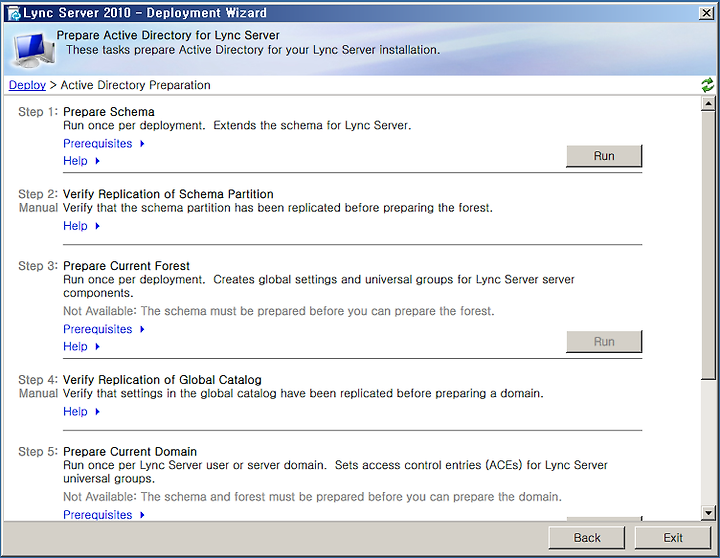Image resolution: width=720 pixels, height=558 pixels.
Task: Expand Help under Prepare Schema
Action: tap(81, 161)
